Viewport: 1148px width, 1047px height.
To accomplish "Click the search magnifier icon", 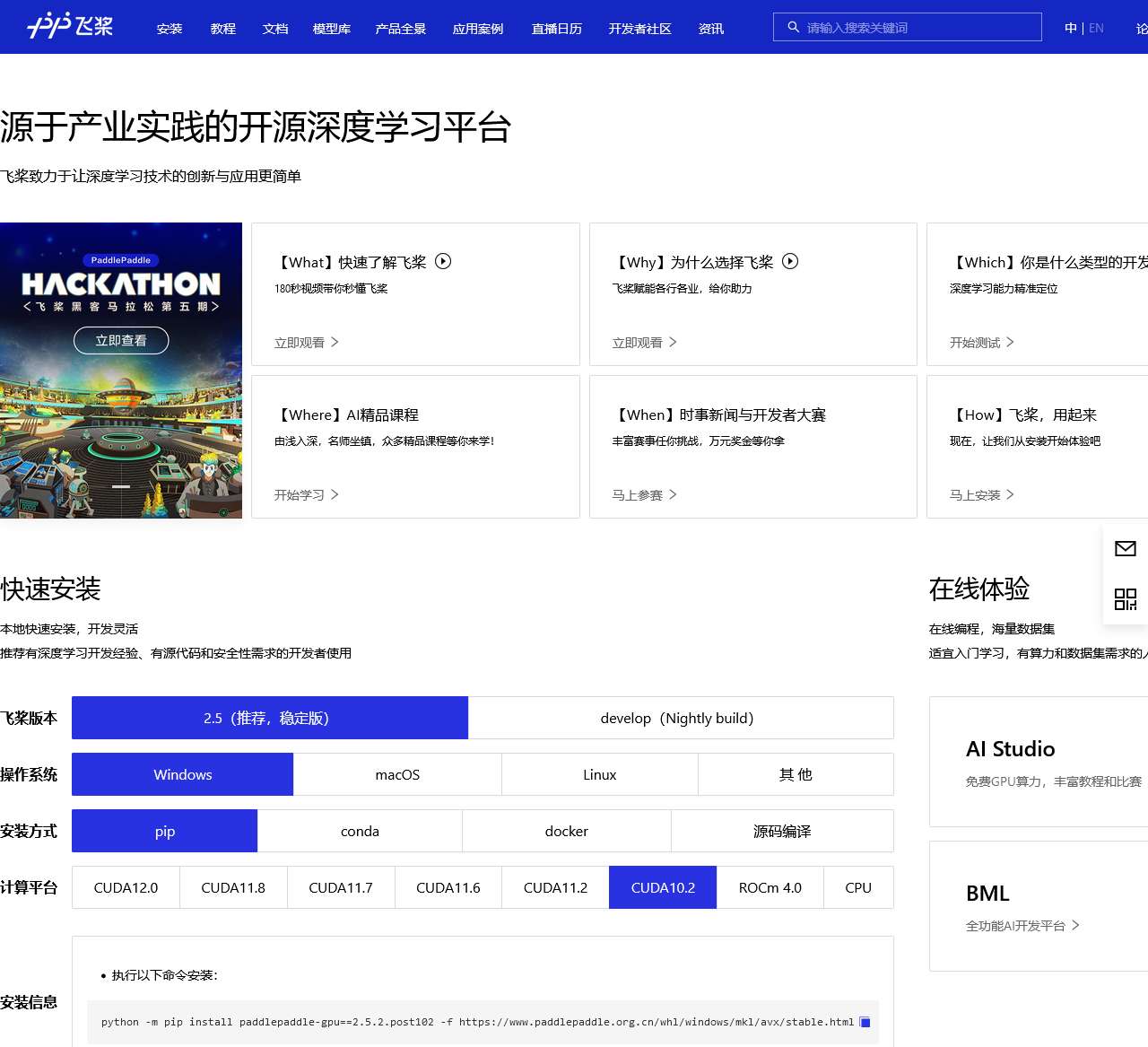I will tap(793, 27).
